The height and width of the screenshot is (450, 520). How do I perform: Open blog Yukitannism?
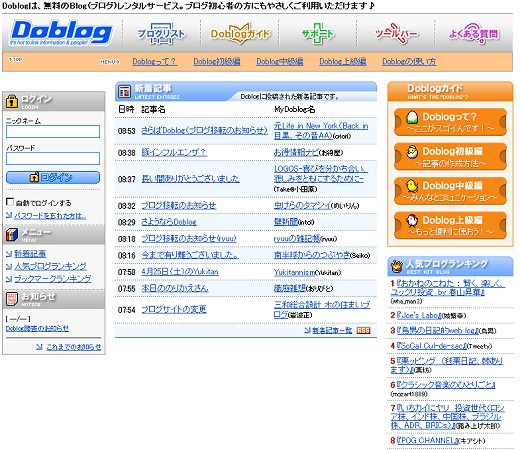(294, 272)
